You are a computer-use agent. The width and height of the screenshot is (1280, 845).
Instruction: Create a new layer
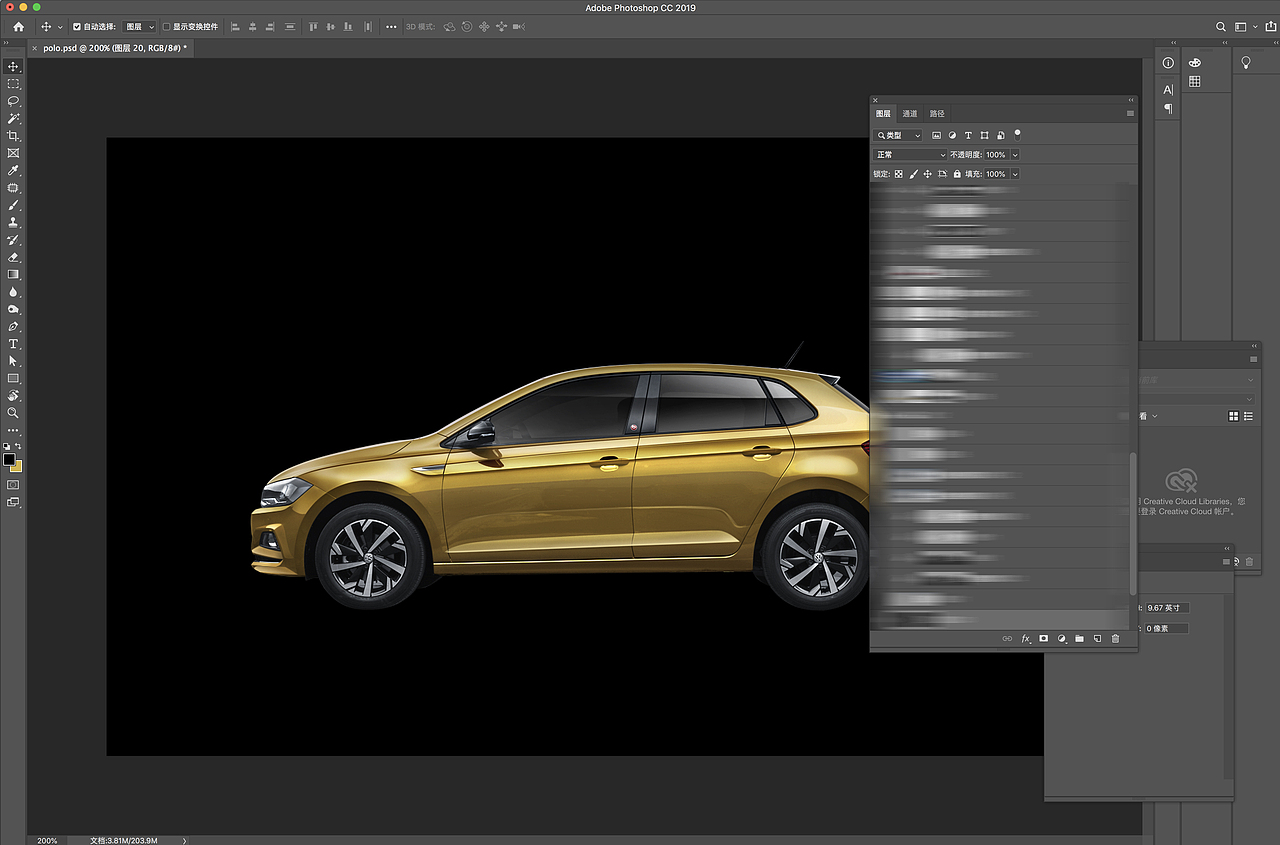1097,639
